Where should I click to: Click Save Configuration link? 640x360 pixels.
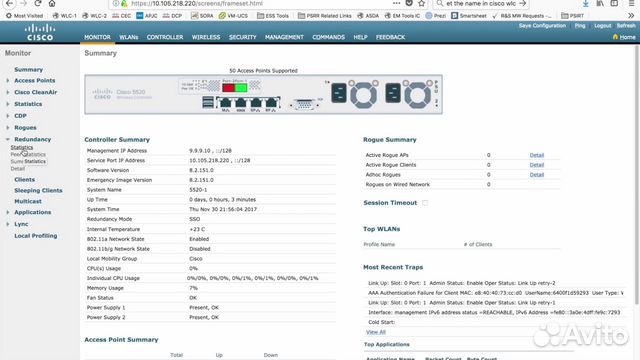[542, 25]
